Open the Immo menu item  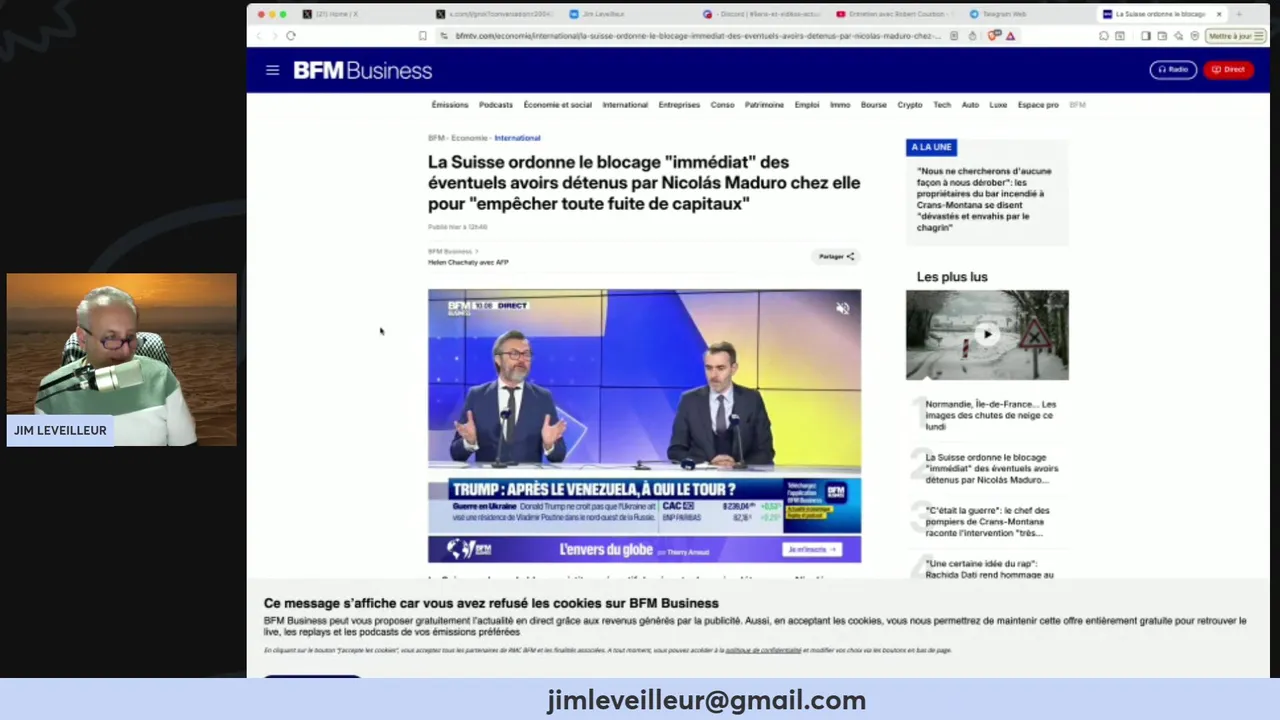pos(840,105)
